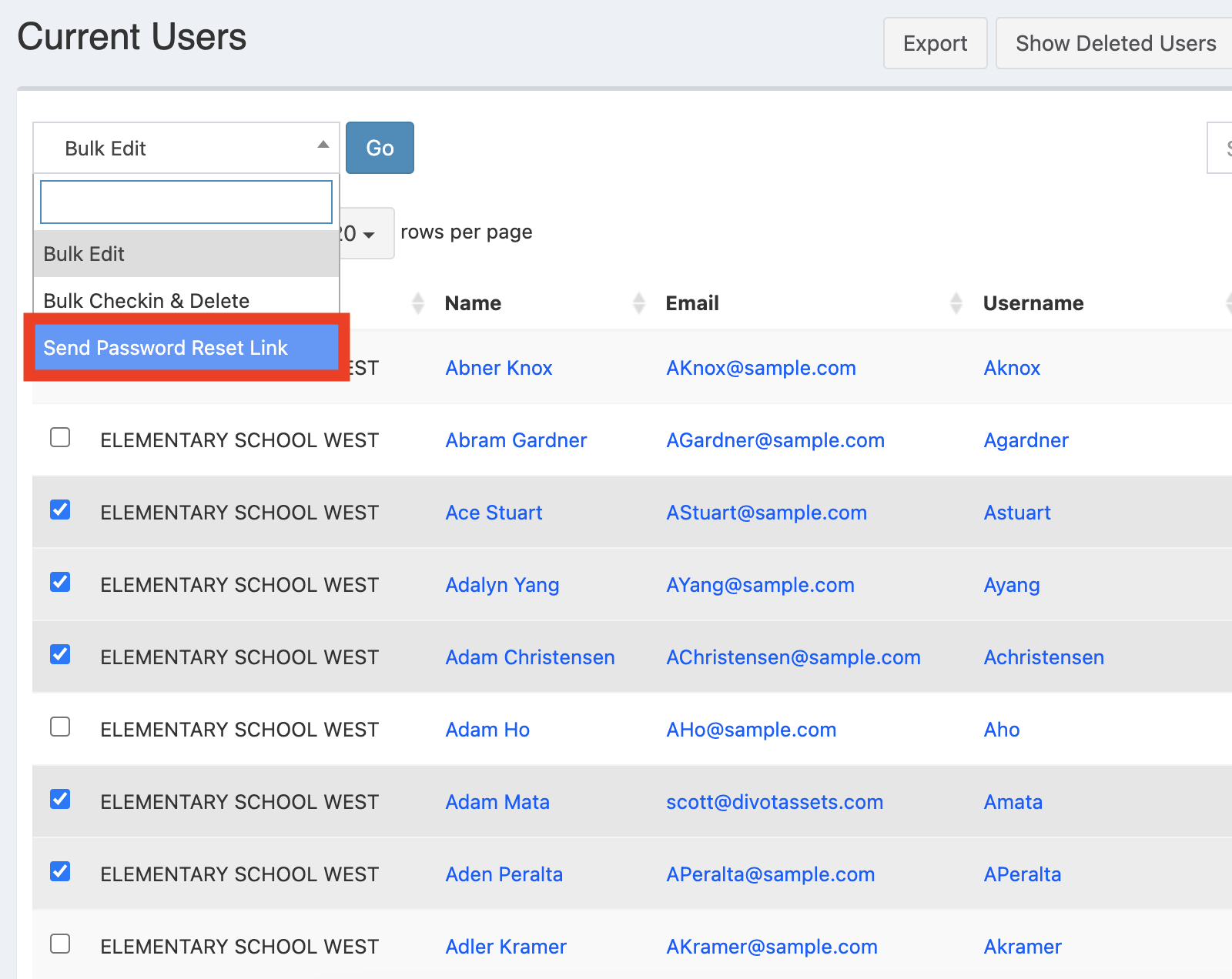Check the Abram Gardner row checkbox

pyautogui.click(x=60, y=438)
